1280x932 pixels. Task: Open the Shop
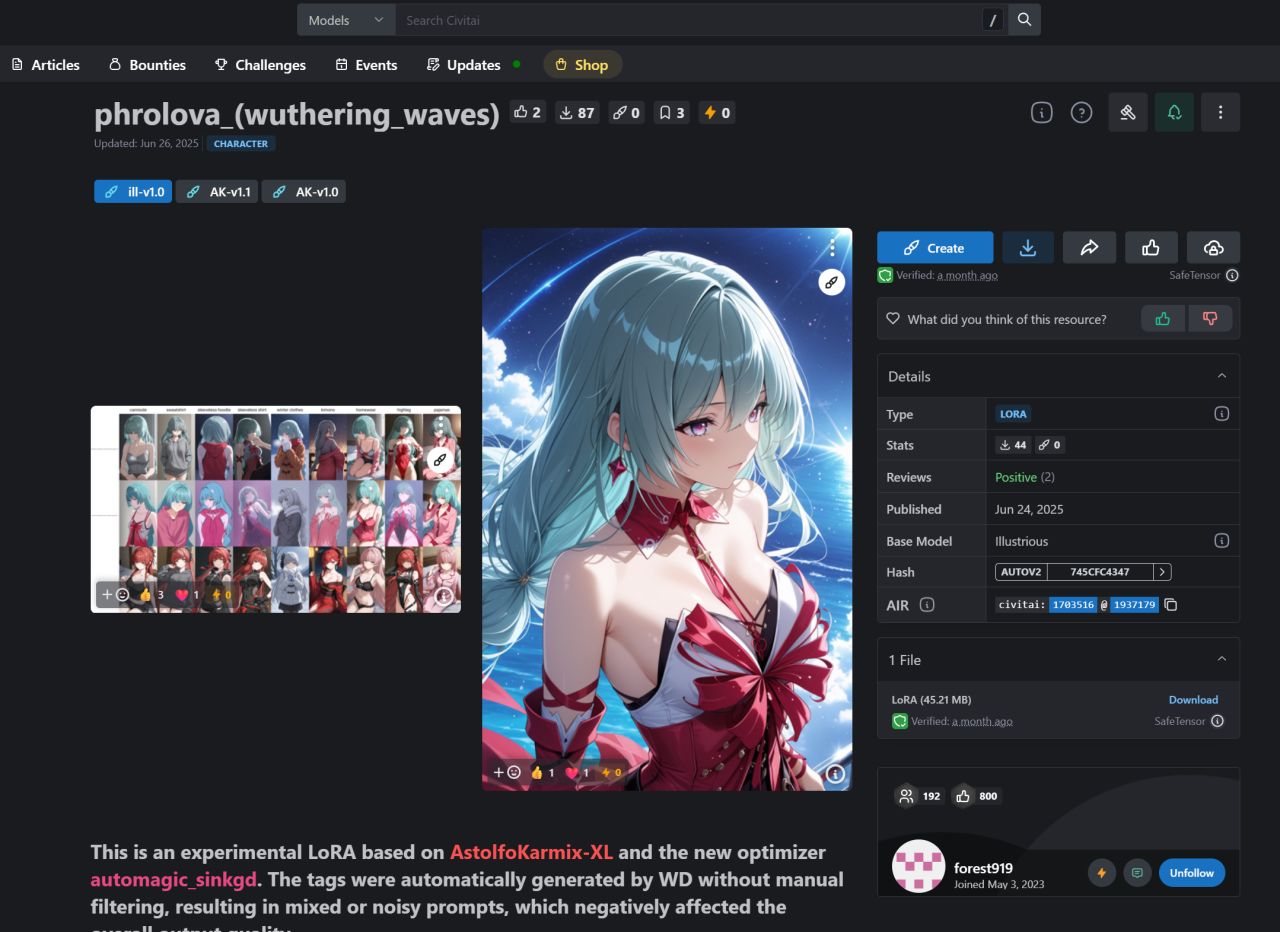coord(582,65)
